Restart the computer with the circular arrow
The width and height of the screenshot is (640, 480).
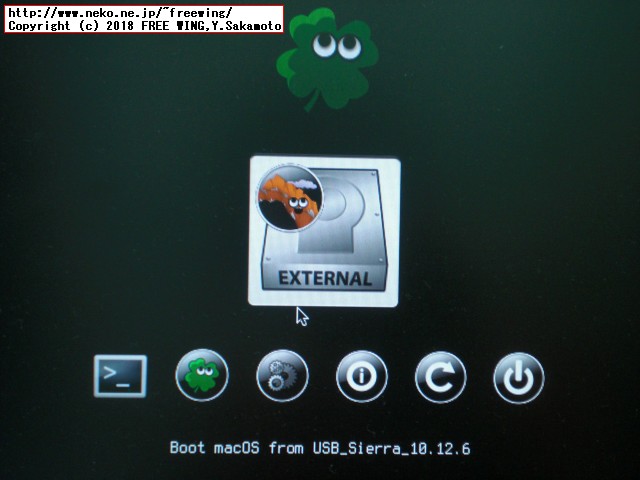click(440, 378)
